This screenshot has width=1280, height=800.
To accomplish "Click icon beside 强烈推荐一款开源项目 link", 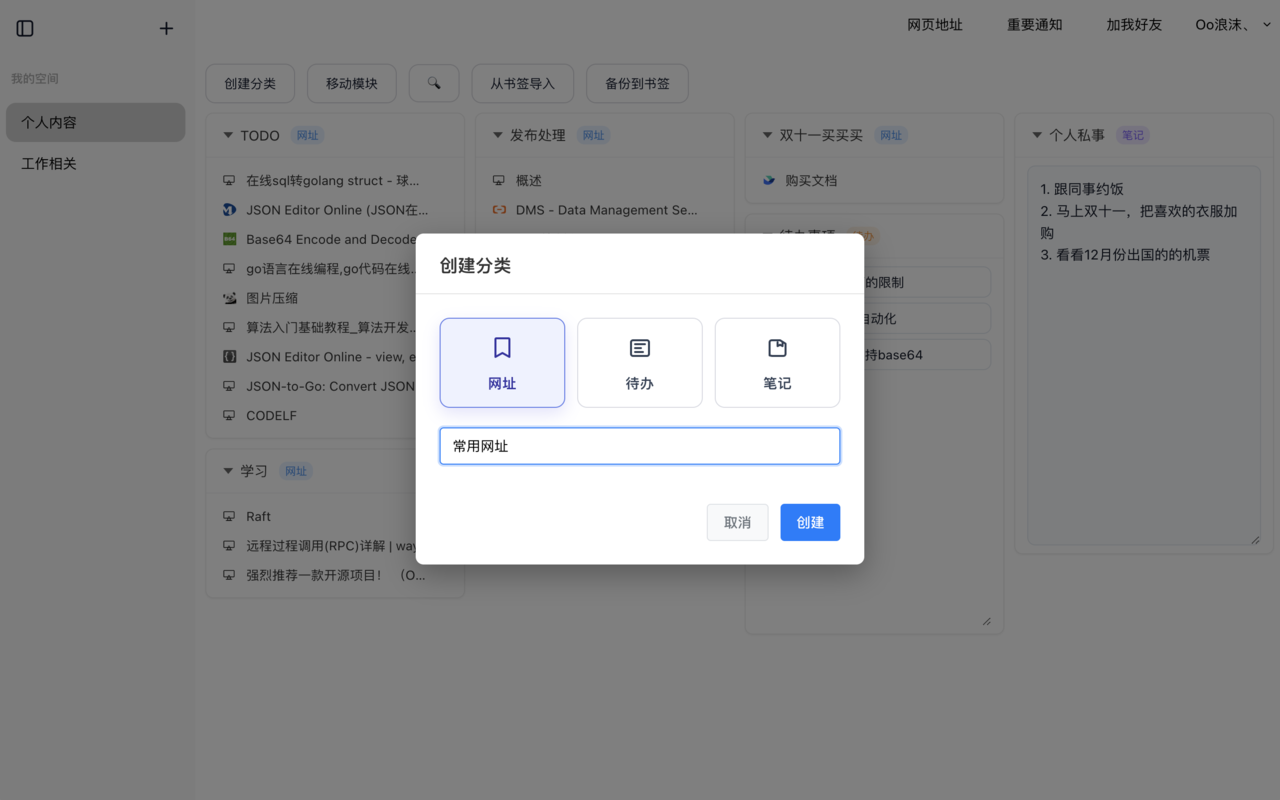I will click(229, 575).
